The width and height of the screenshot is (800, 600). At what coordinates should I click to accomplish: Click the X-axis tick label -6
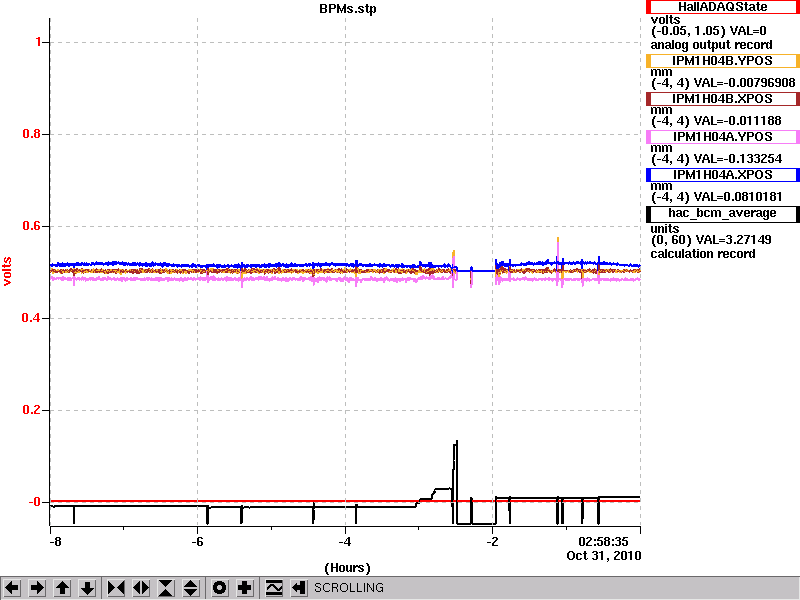point(197,542)
